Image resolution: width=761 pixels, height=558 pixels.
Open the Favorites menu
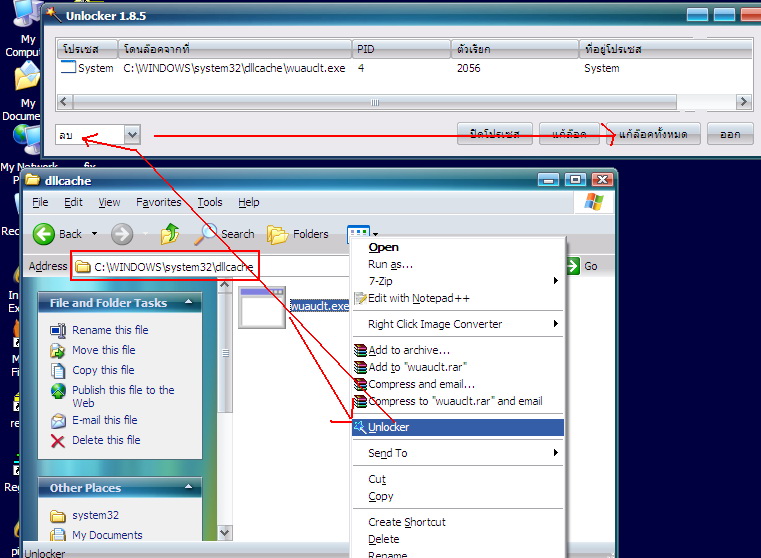tap(158, 202)
